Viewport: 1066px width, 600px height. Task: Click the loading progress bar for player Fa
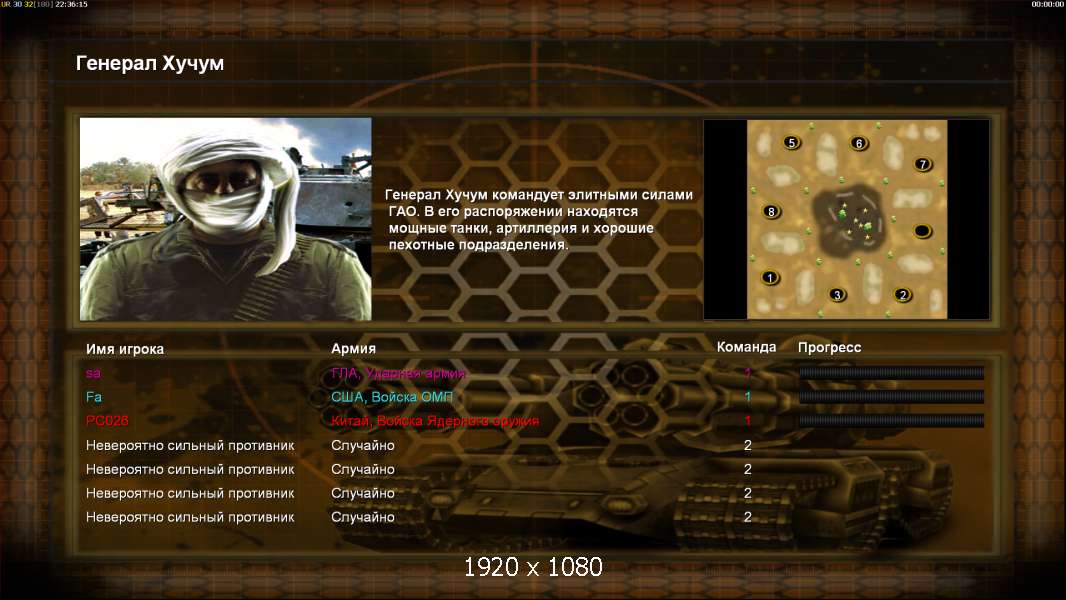[891, 396]
